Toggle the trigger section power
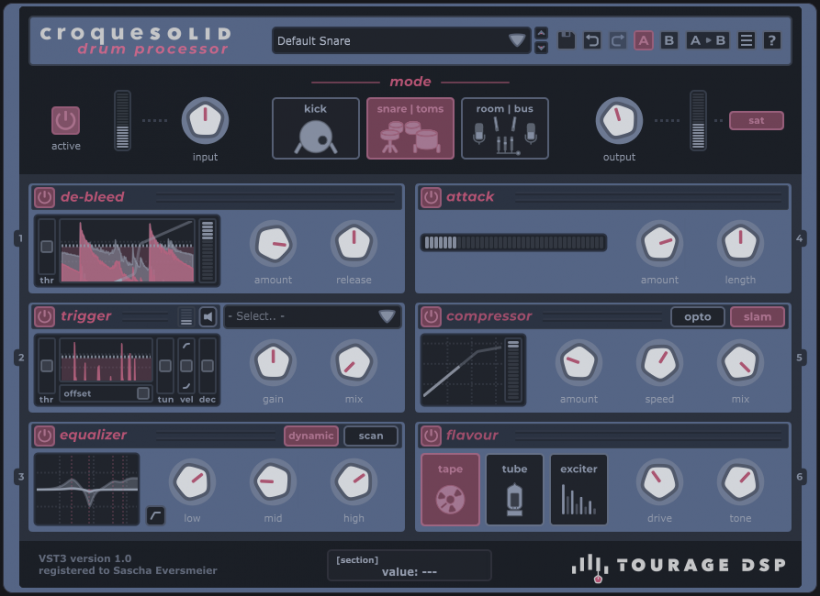820x596 pixels. [44, 316]
